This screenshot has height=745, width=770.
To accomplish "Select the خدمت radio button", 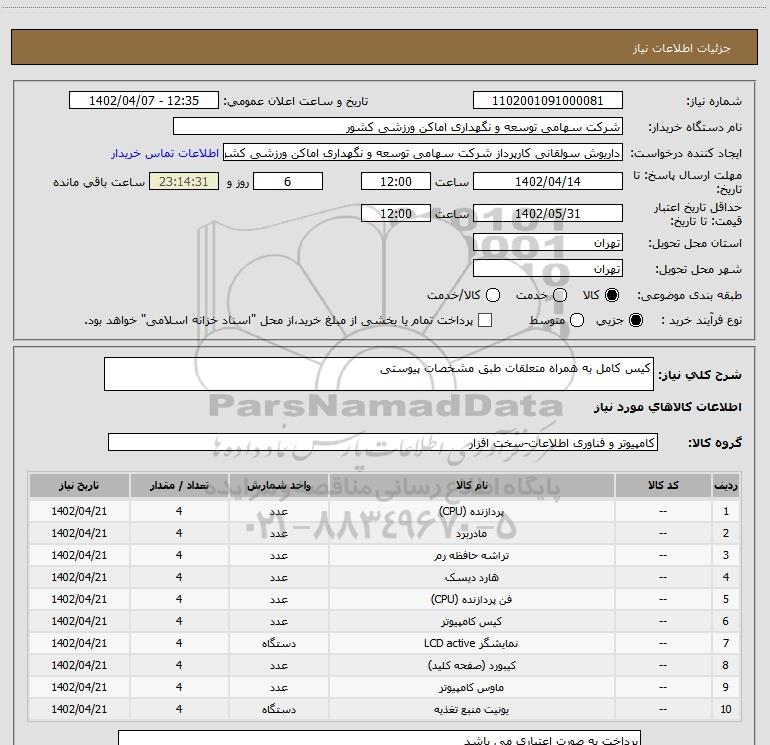I will pyautogui.click(x=560, y=295).
